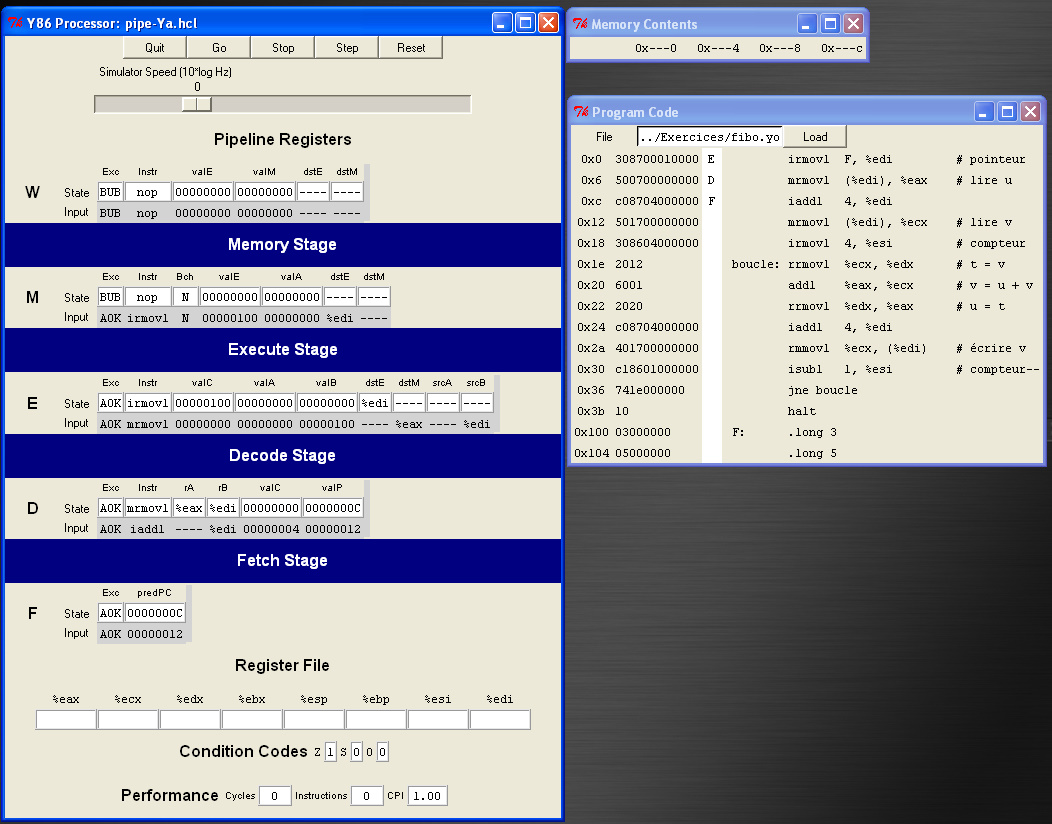Select the .long 5 line at 0x104

tap(807, 453)
